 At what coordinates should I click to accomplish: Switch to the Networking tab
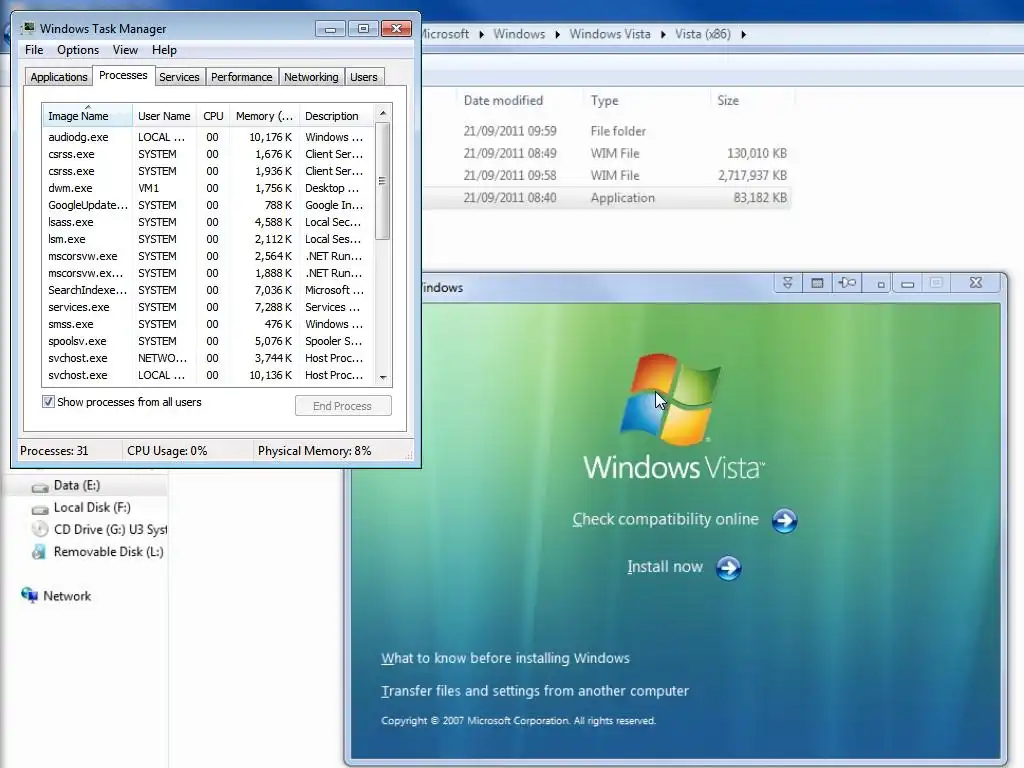point(311,77)
